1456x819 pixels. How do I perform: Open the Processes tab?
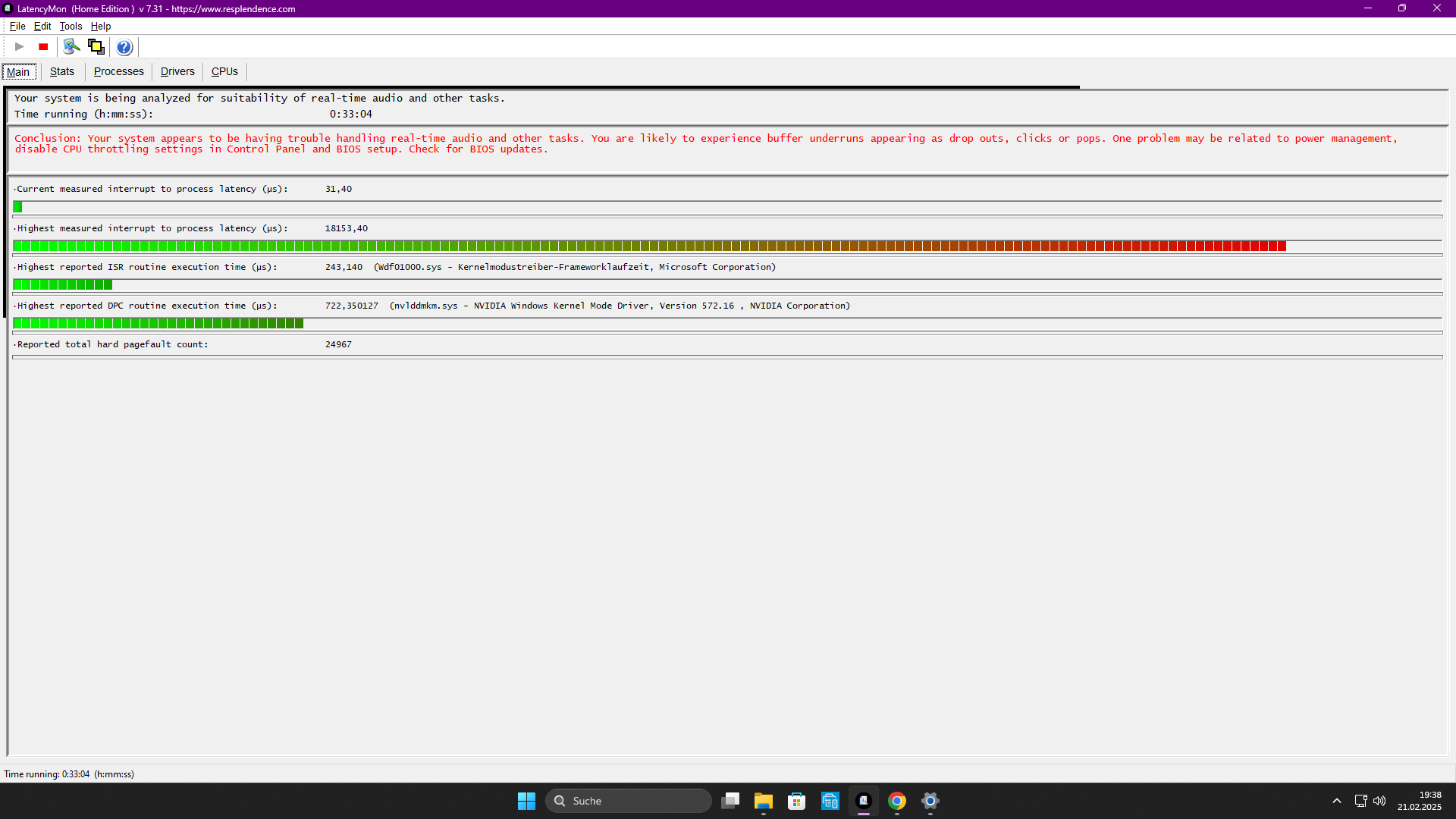click(118, 71)
